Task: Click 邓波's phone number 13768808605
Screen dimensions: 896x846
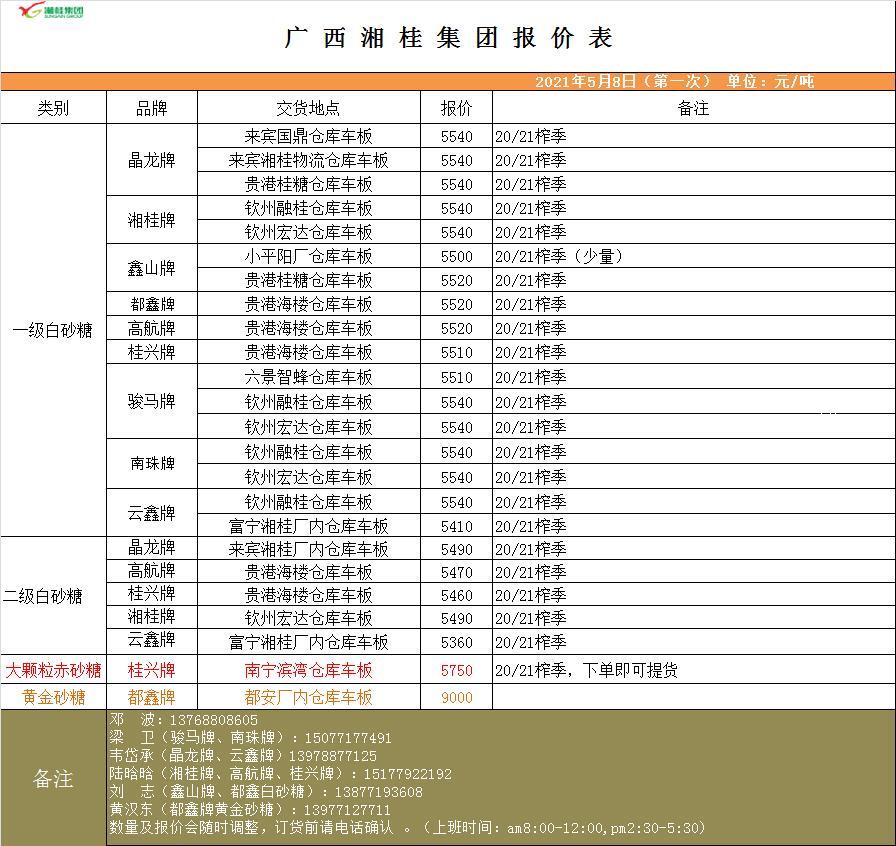Action: pos(213,720)
